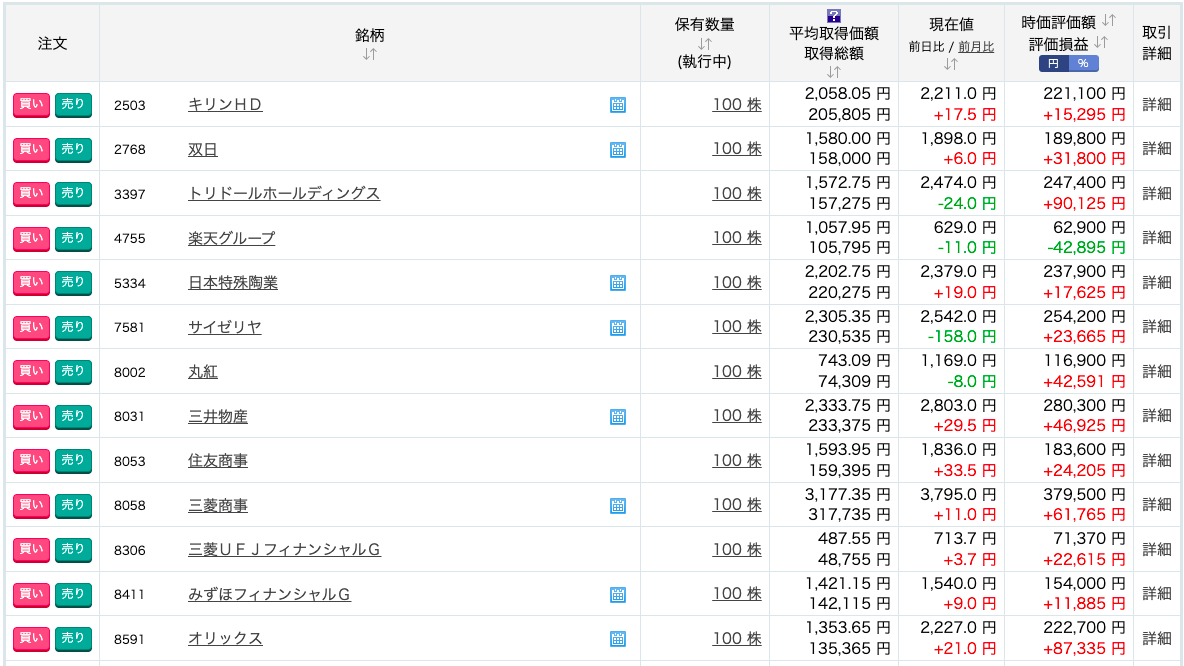Click 100株 quantity for 三菱商事
Image resolution: width=1184 pixels, height=666 pixels.
pyautogui.click(x=737, y=505)
